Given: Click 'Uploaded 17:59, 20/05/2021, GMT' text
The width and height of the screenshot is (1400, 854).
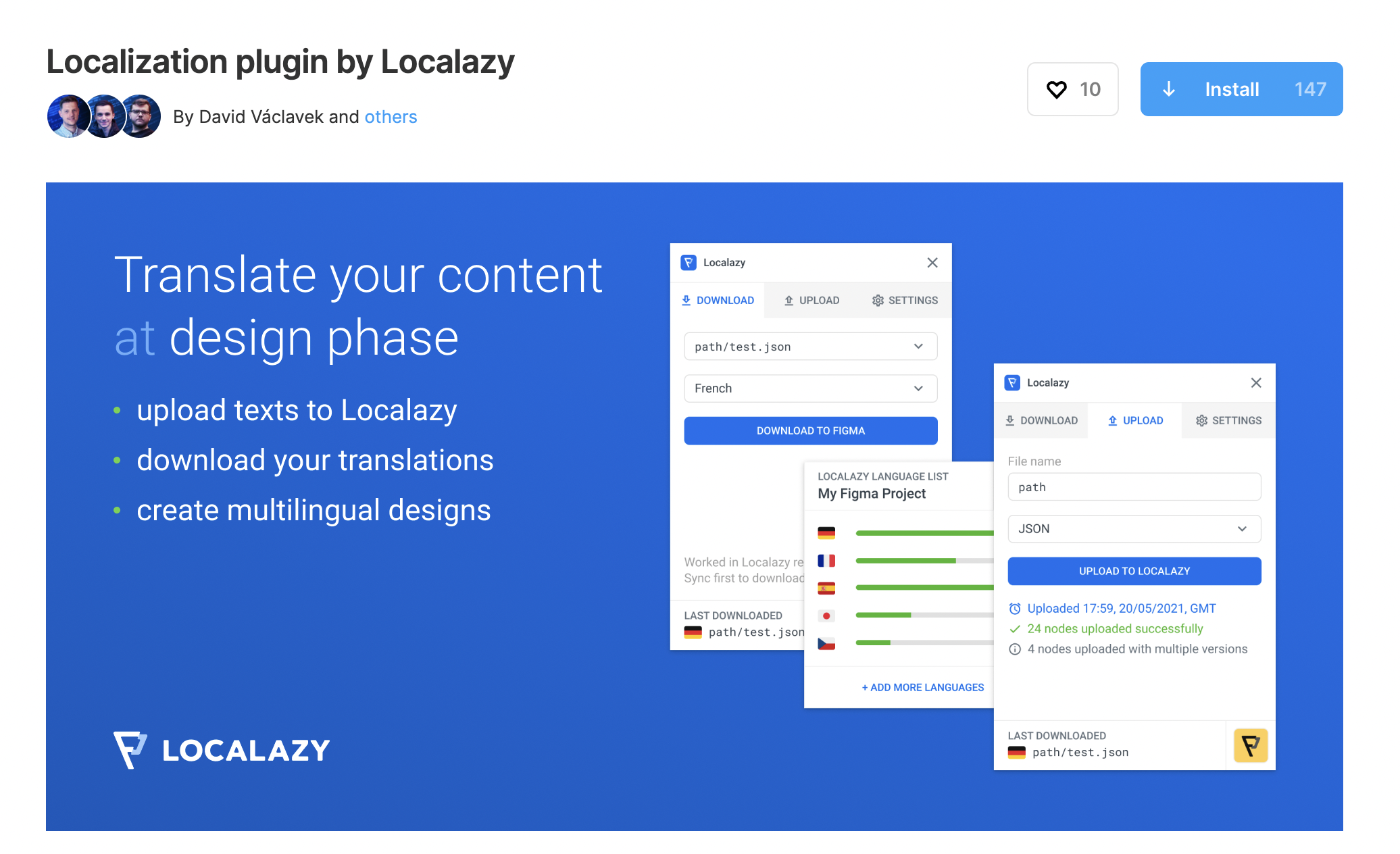Looking at the screenshot, I should pyautogui.click(x=1122, y=609).
